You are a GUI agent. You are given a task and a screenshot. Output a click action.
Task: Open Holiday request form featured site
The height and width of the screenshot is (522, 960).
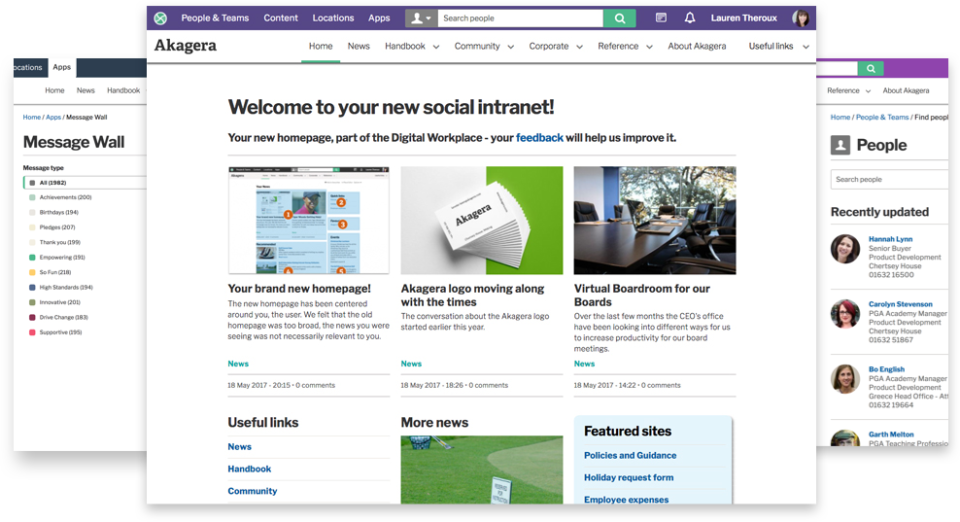pos(629,477)
